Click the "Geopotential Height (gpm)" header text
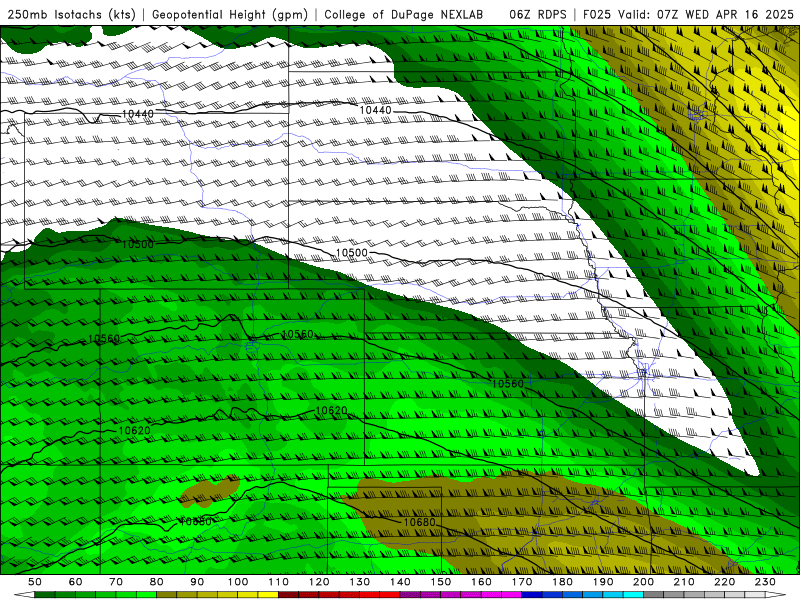Image resolution: width=800 pixels, height=600 pixels. (x=230, y=14)
